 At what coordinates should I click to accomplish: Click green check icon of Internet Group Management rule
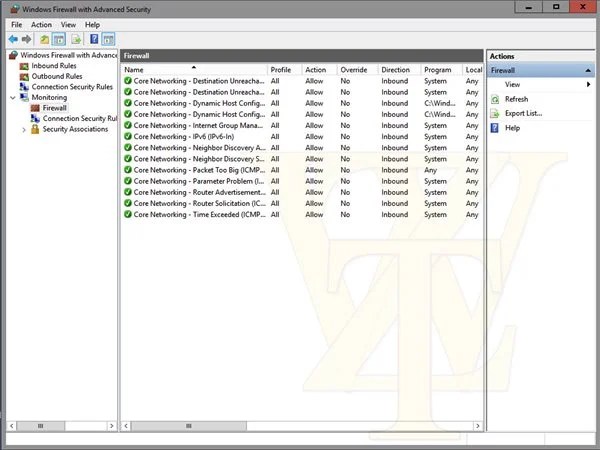[128, 125]
